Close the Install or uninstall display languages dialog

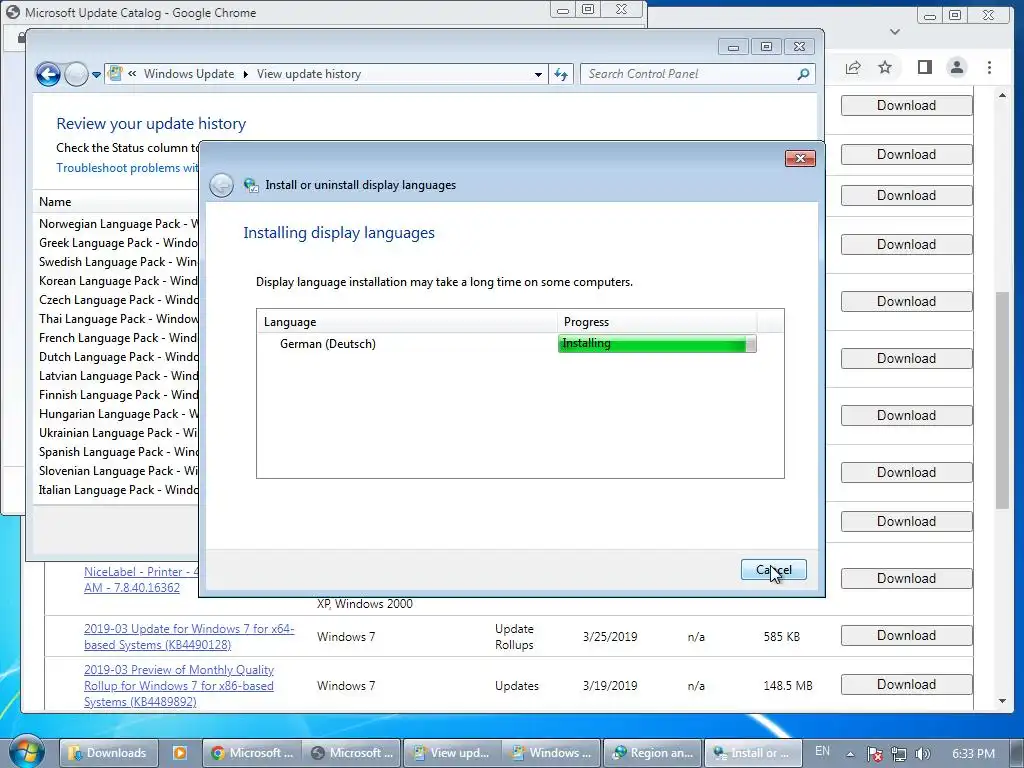point(800,158)
